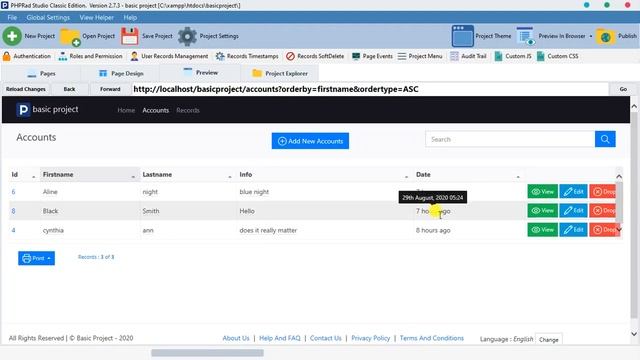Open the File menu

12,18
